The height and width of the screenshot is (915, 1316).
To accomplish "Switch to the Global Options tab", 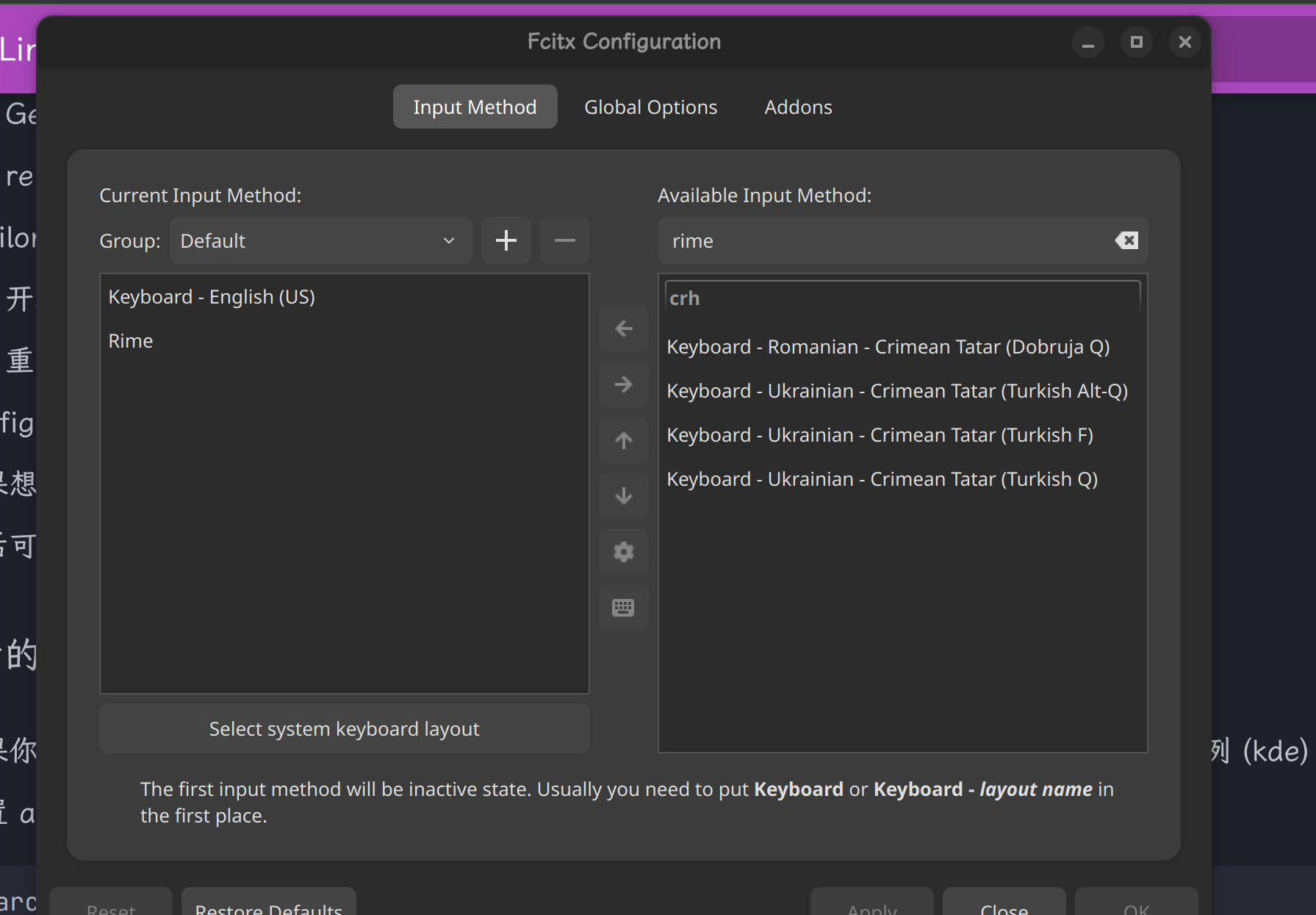I will (650, 107).
